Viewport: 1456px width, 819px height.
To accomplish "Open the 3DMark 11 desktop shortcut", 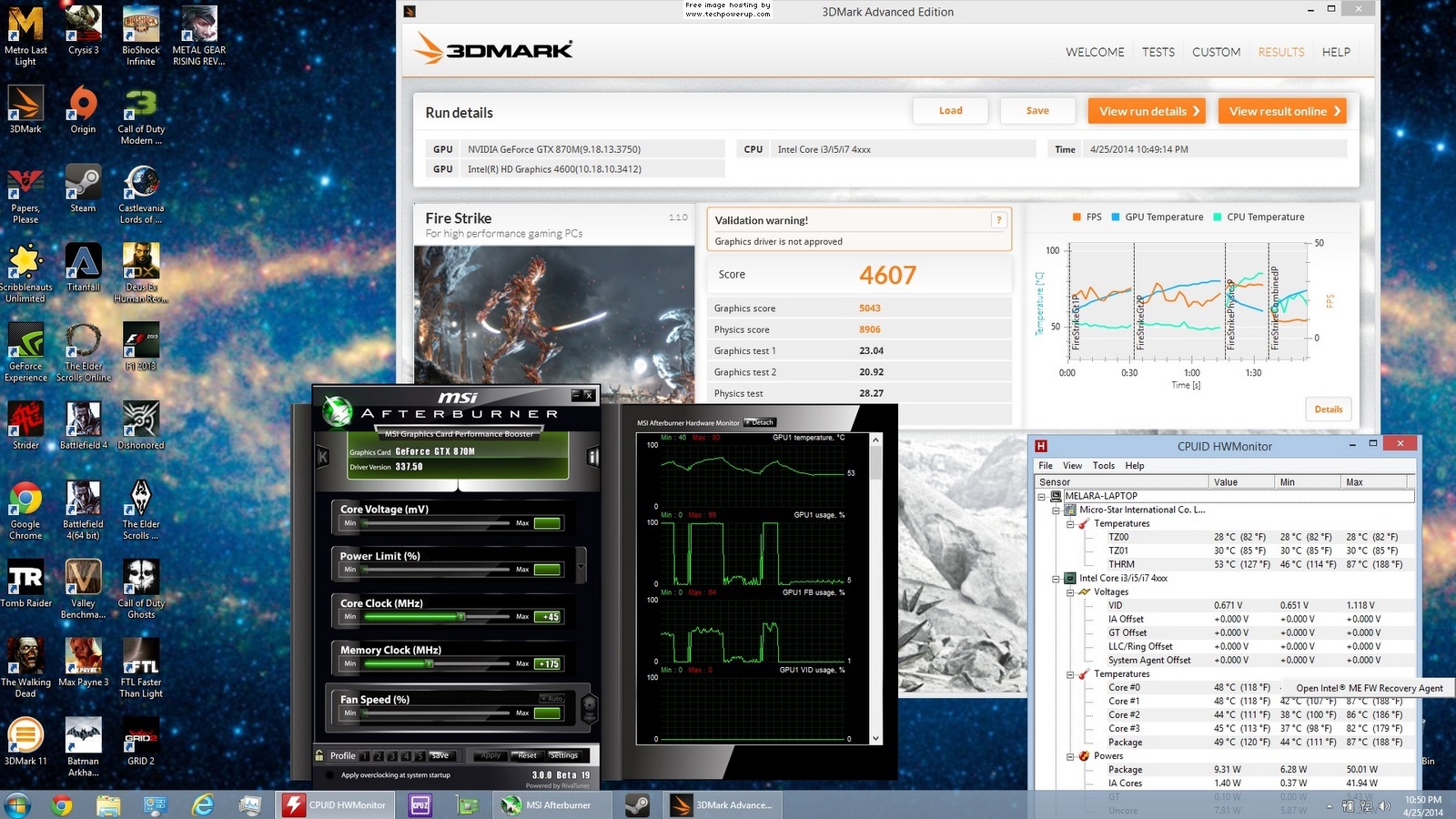I will [x=25, y=742].
